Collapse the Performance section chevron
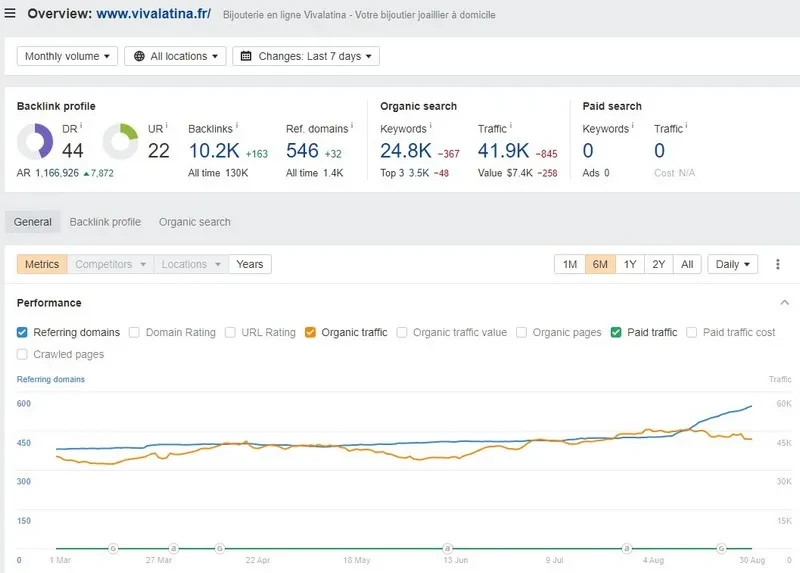 785,303
